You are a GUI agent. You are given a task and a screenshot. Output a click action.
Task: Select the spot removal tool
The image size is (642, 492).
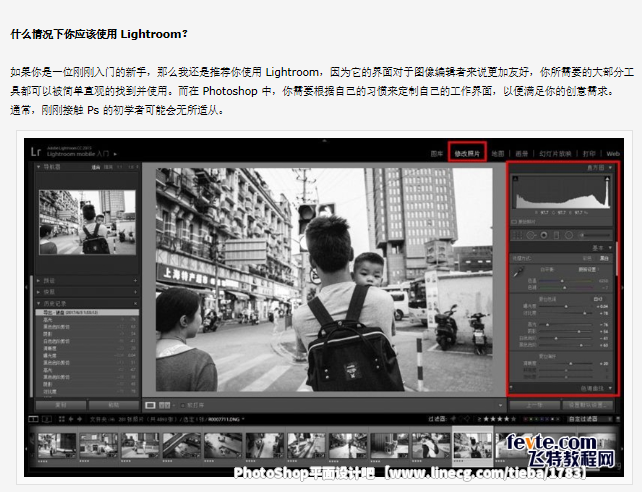pyautogui.click(x=531, y=235)
